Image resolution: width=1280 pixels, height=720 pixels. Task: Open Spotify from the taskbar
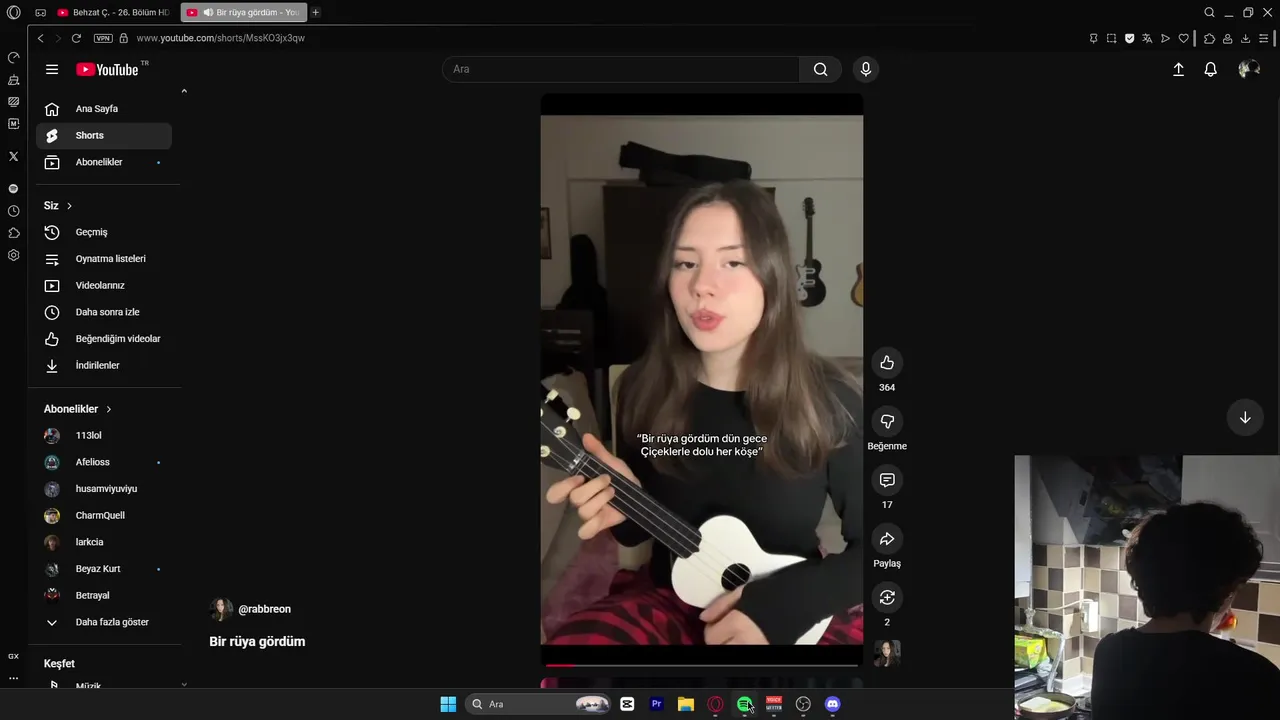click(x=745, y=704)
